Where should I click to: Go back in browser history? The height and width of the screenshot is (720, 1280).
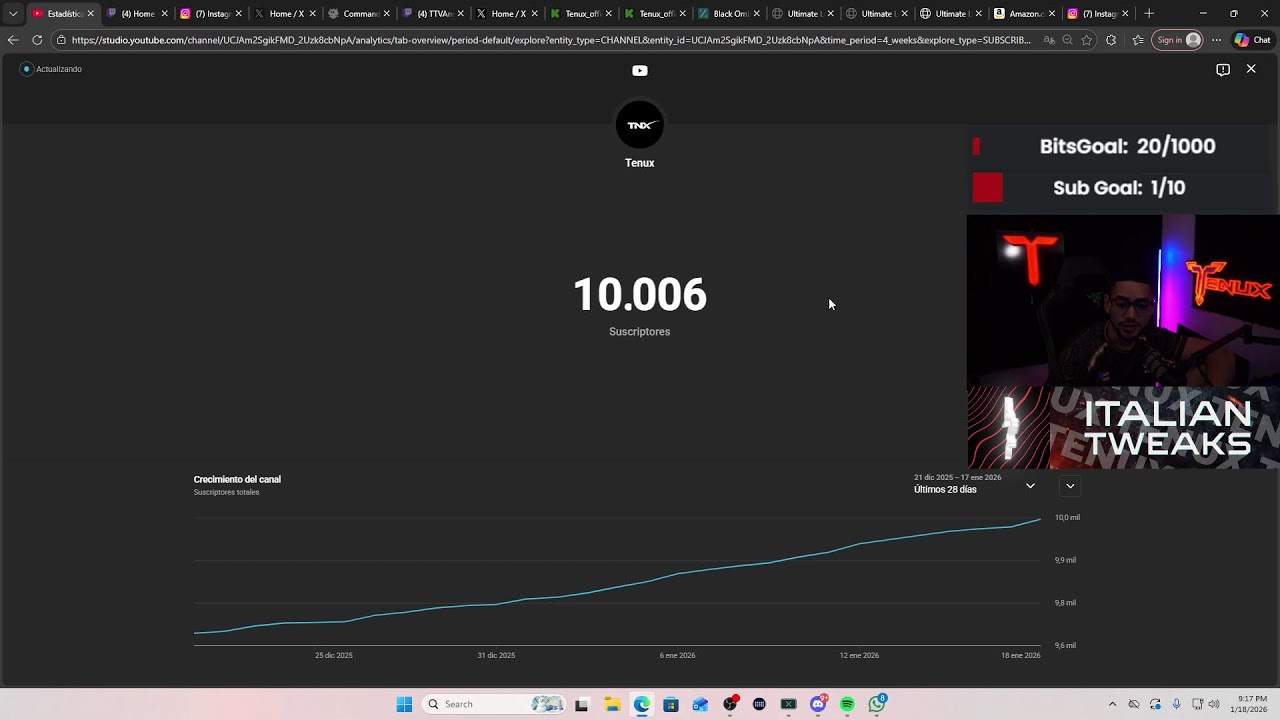13,40
